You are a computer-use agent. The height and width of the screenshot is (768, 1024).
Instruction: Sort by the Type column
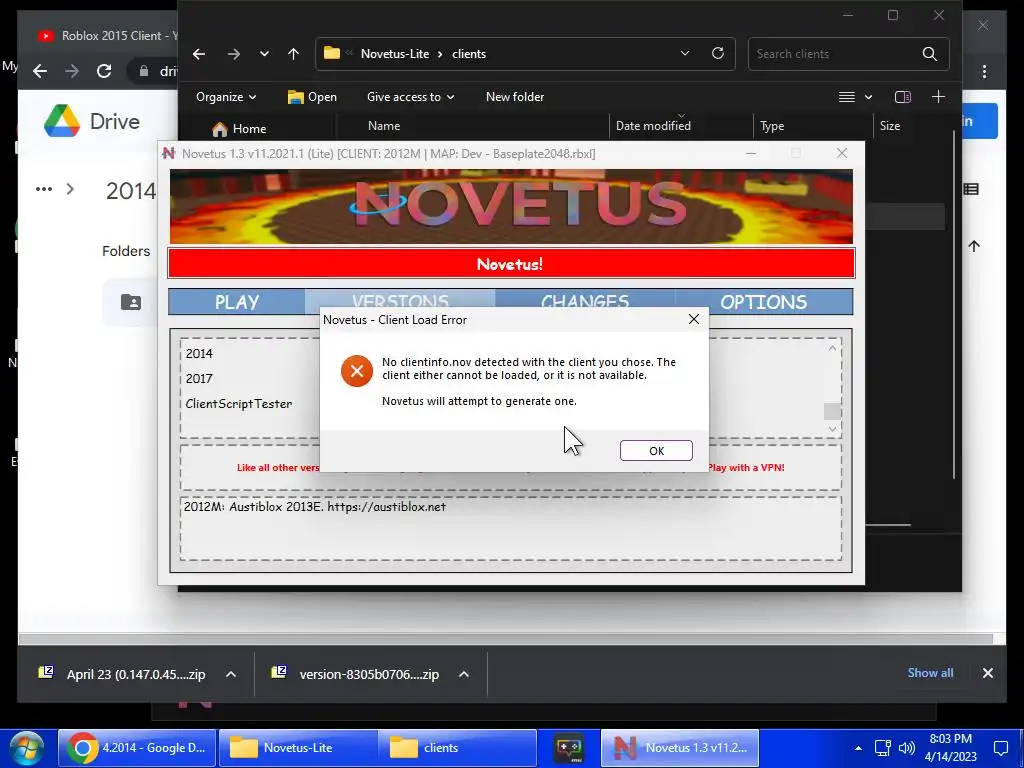(x=772, y=126)
